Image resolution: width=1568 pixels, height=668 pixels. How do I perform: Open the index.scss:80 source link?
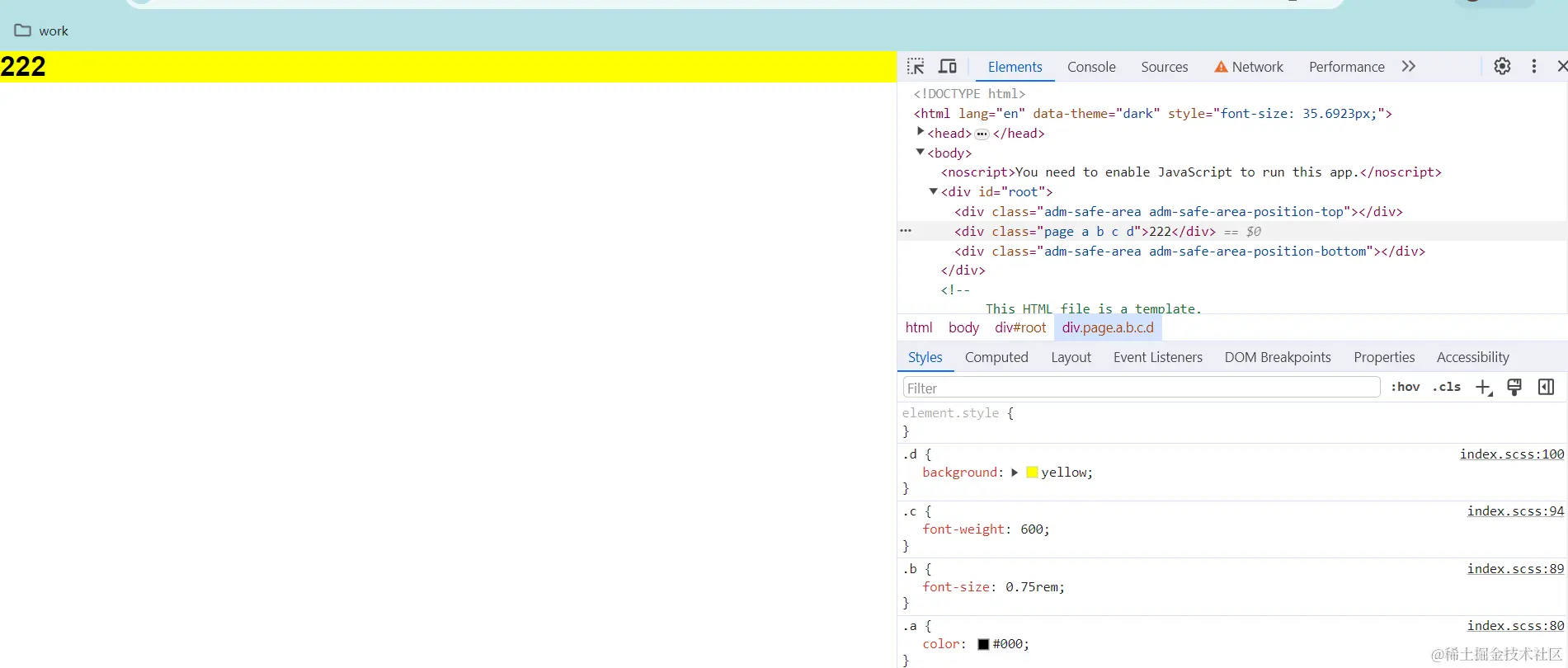tap(1515, 626)
